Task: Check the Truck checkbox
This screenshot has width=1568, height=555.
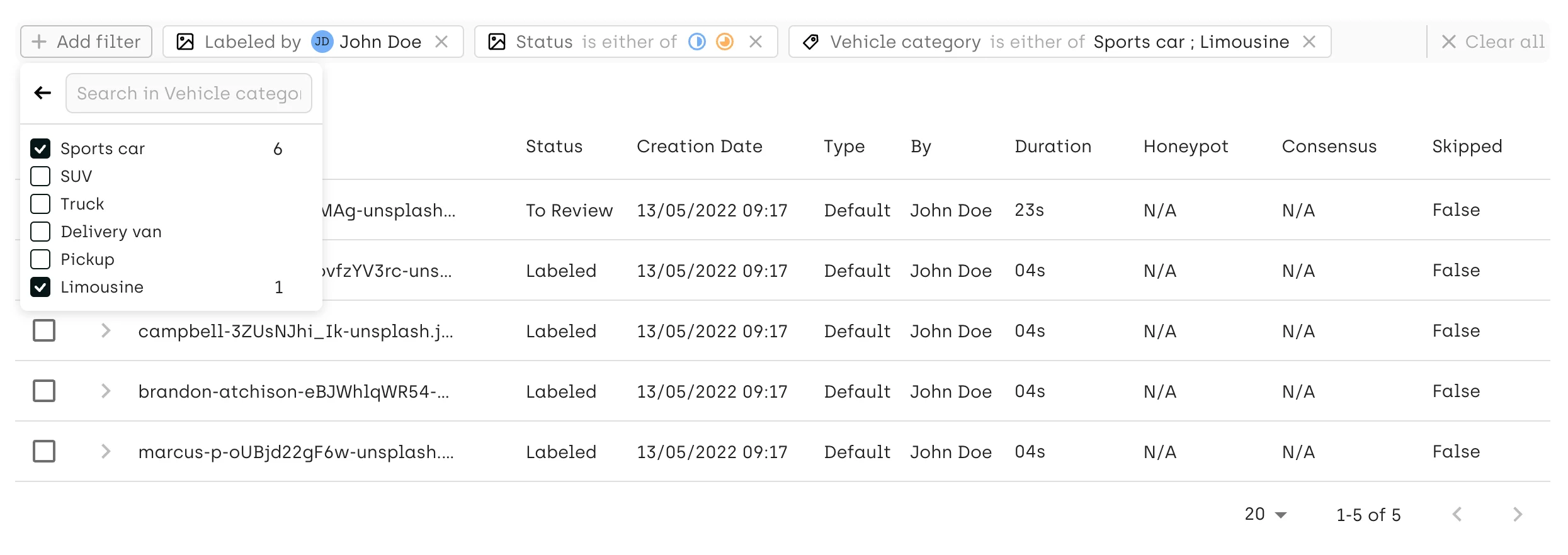Action: tap(40, 204)
